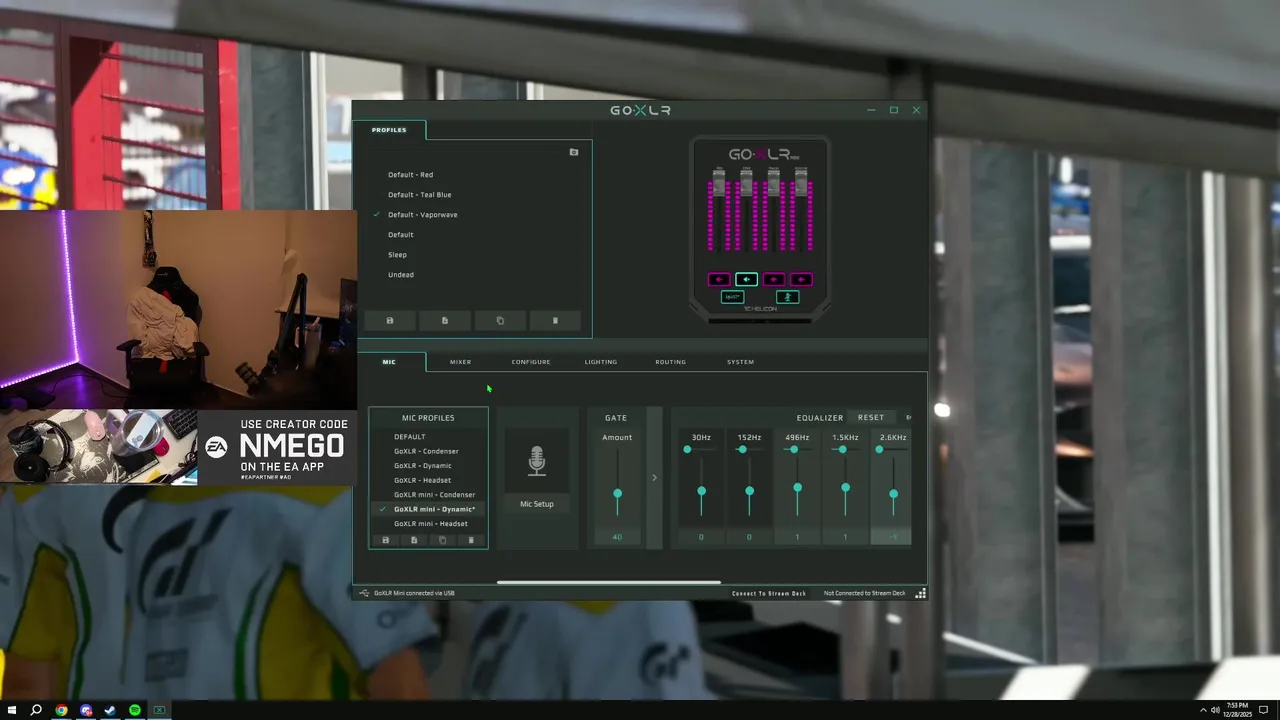The width and height of the screenshot is (1280, 720).
Task: Toggle first channel mute button on device image
Action: pos(719,280)
